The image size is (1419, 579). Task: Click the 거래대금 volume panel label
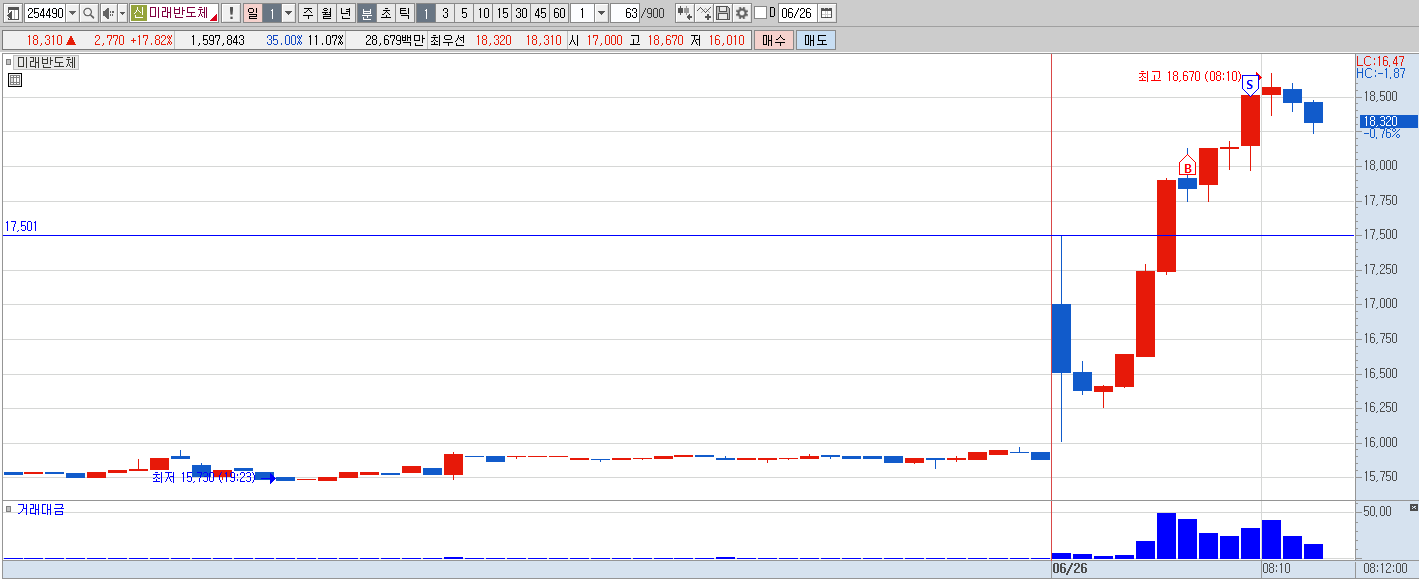coord(41,509)
